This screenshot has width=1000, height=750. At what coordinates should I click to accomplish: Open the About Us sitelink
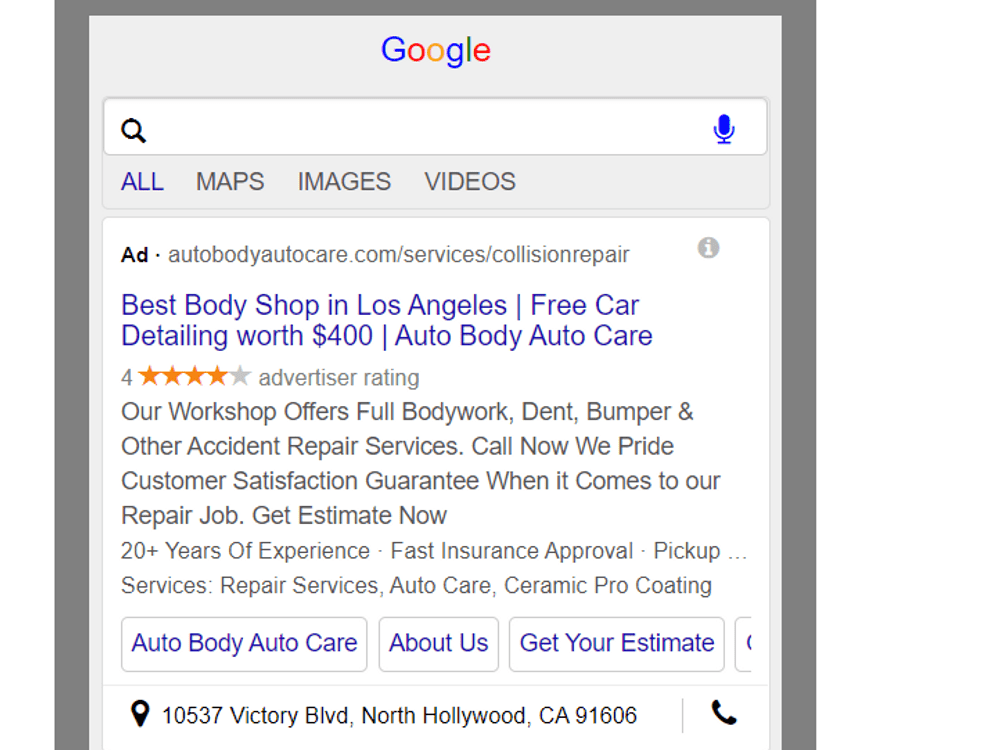439,643
